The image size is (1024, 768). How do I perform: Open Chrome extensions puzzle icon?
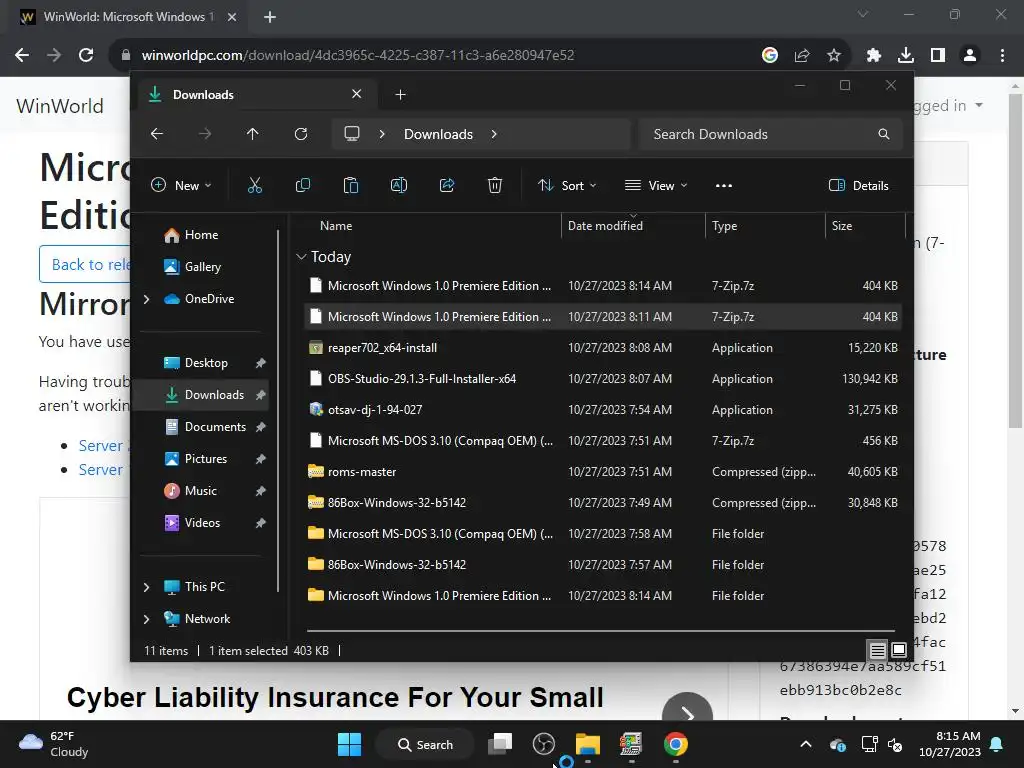click(874, 55)
